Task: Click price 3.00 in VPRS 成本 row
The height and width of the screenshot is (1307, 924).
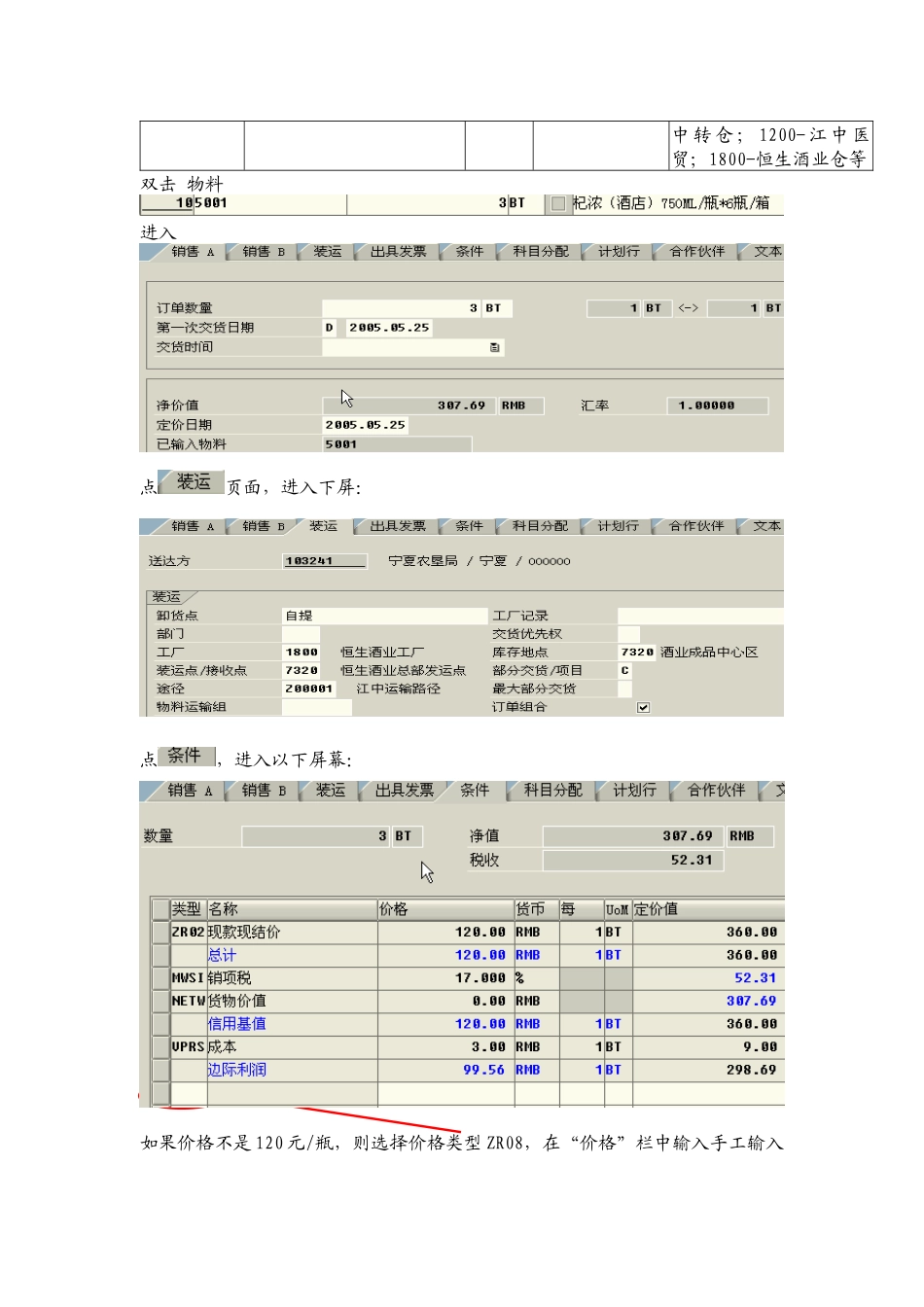Action: [444, 1046]
